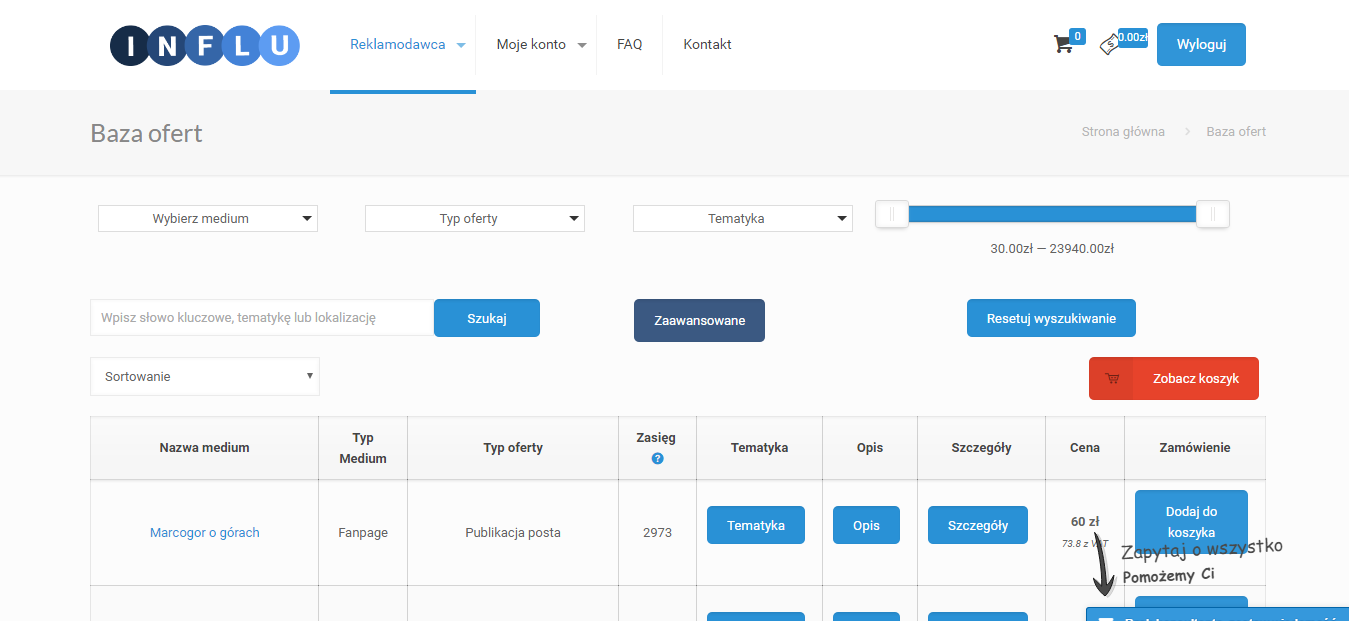
Task: Click the account balance money icon
Action: (x=1109, y=45)
